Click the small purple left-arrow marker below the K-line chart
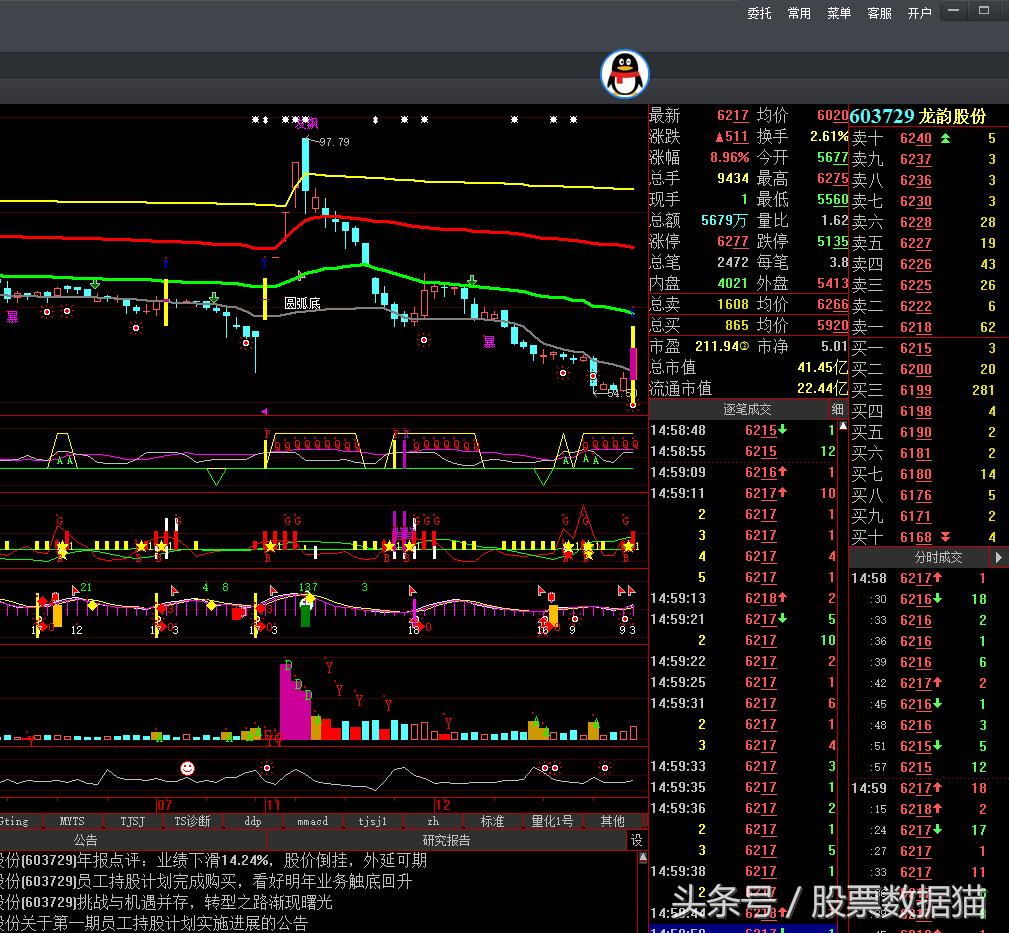Image resolution: width=1009 pixels, height=933 pixels. tap(264, 411)
